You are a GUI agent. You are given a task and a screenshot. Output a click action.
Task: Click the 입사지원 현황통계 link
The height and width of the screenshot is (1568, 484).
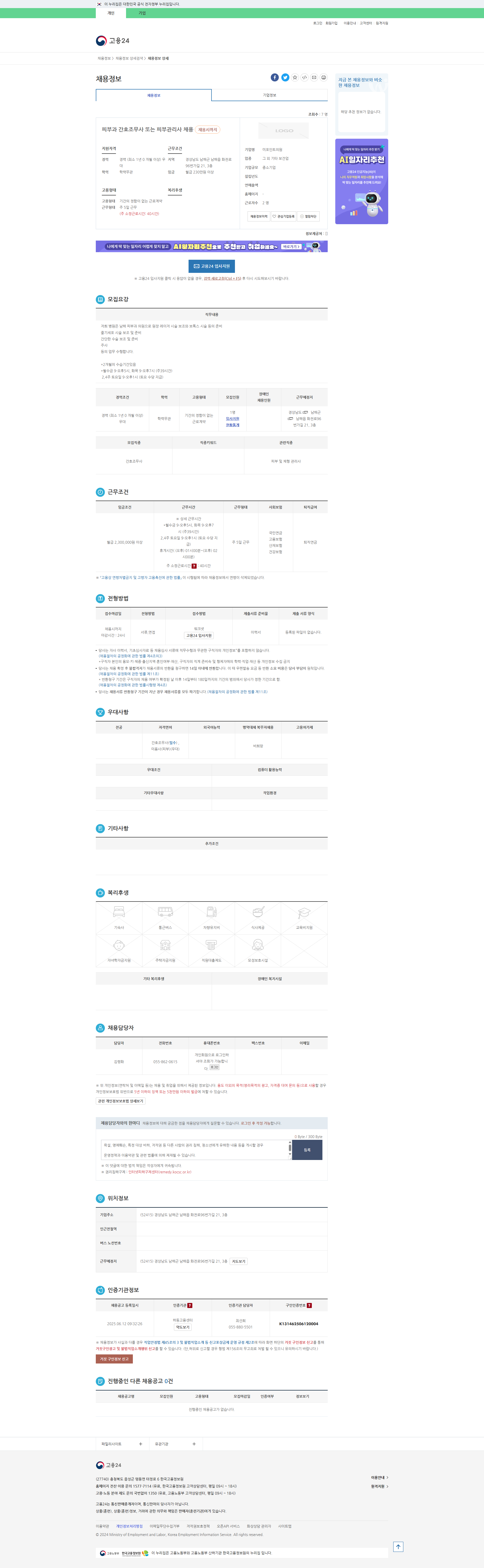233,422
